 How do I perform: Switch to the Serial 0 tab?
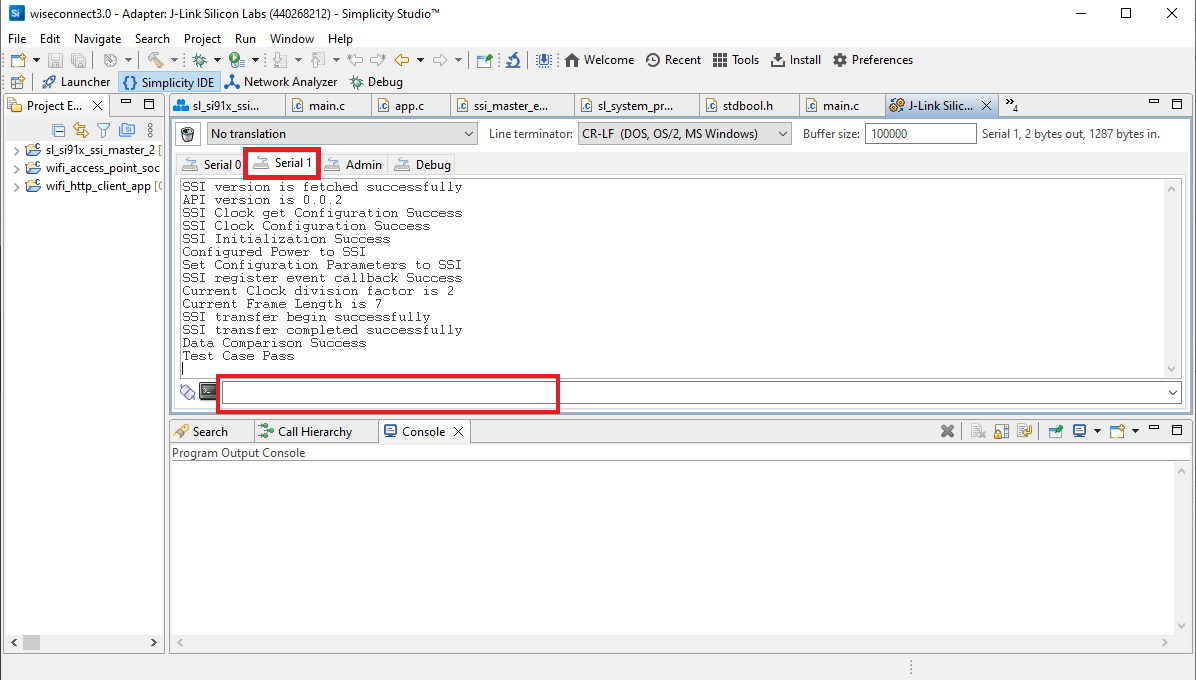211,164
